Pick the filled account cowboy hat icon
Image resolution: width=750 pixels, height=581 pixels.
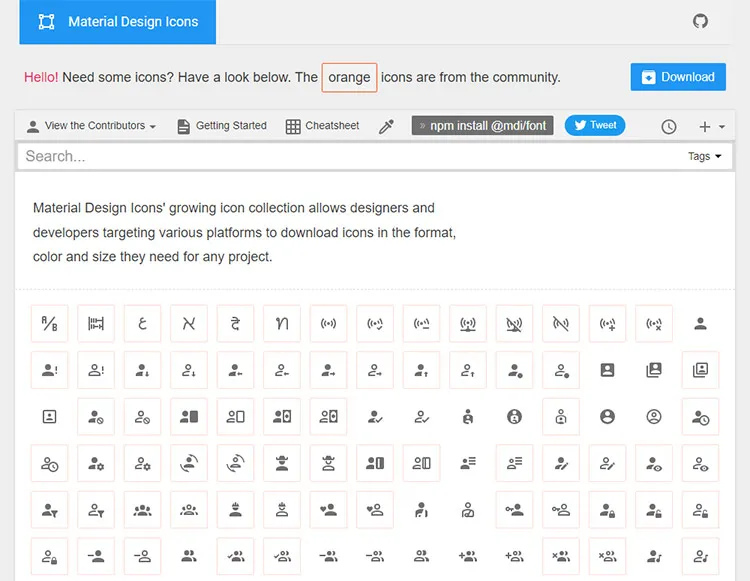click(282, 463)
